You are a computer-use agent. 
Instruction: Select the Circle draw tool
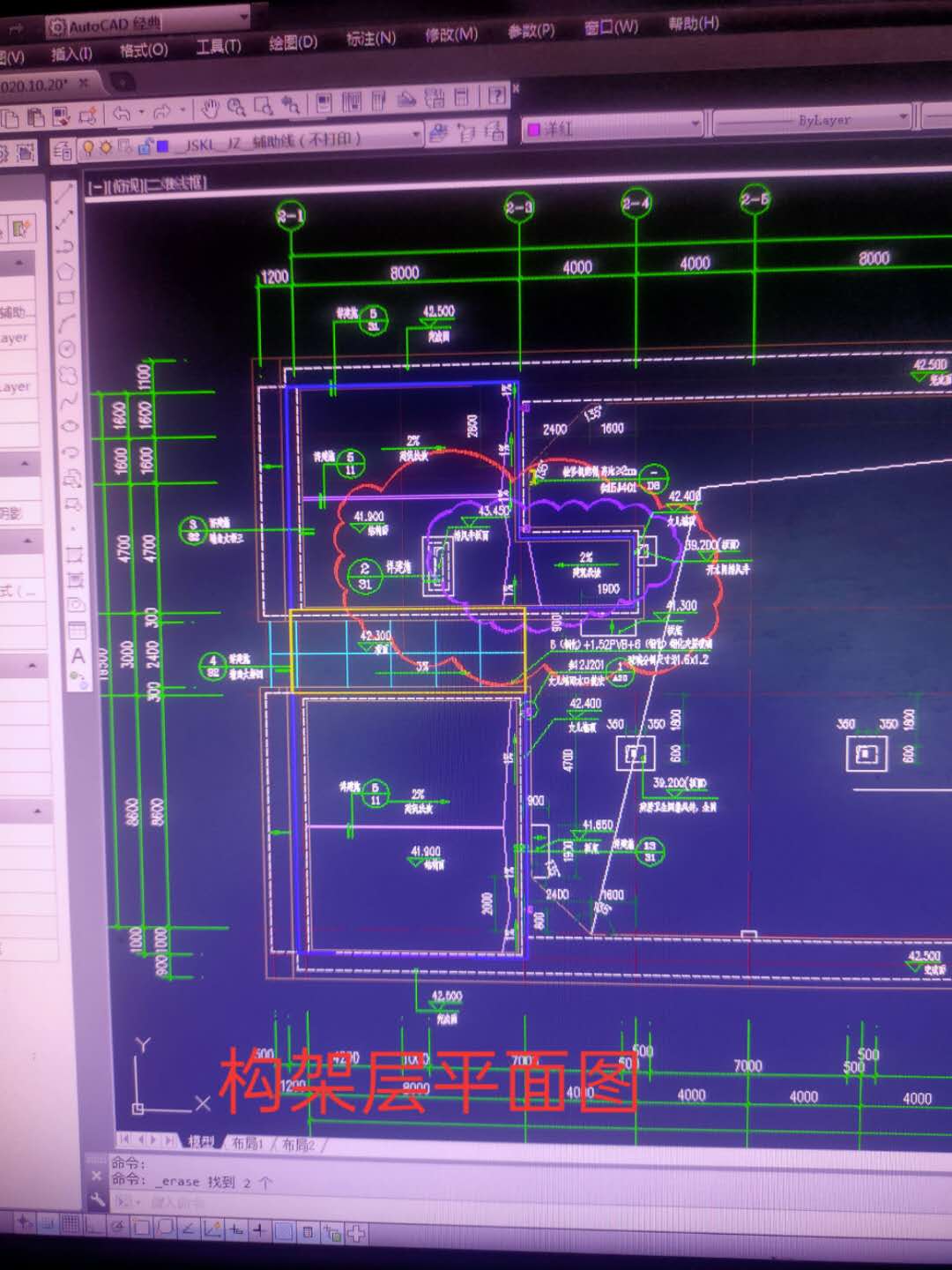[67, 349]
